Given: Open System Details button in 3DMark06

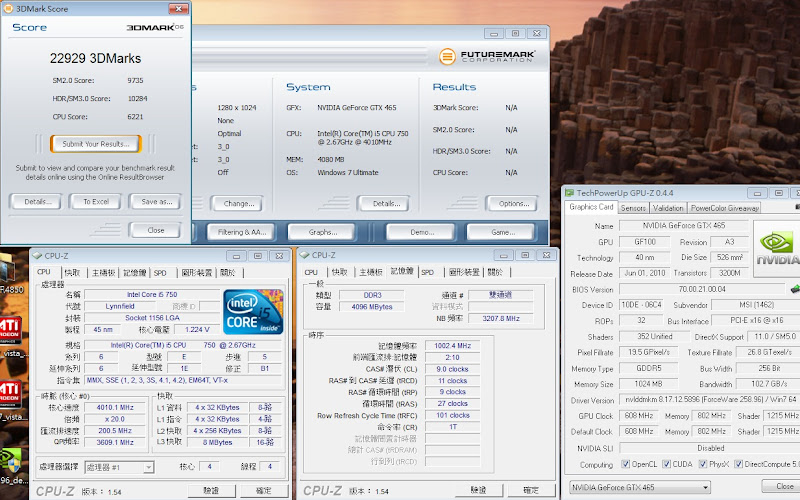Looking at the screenshot, I should [384, 203].
